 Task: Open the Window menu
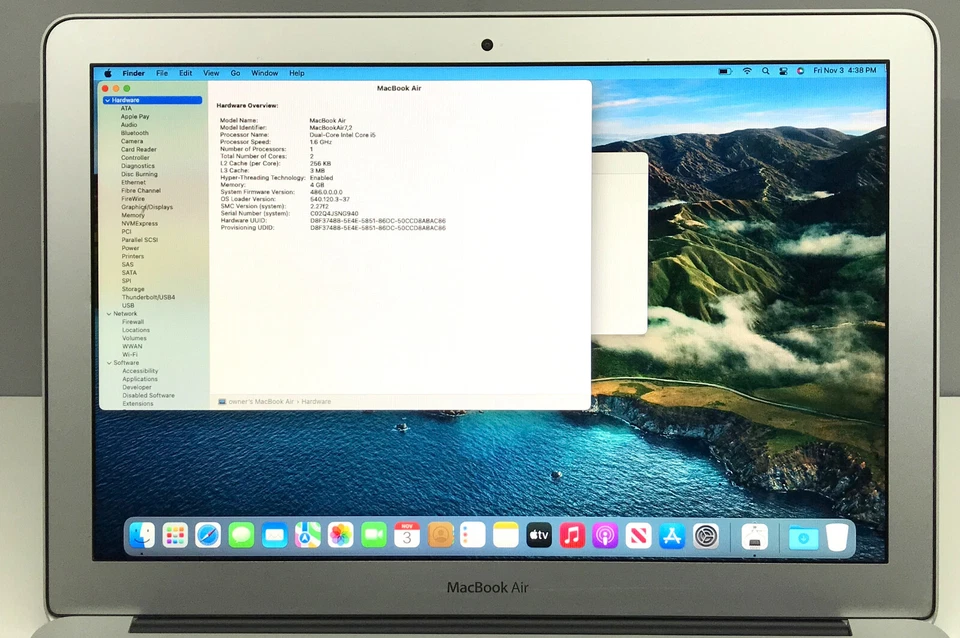pyautogui.click(x=264, y=72)
